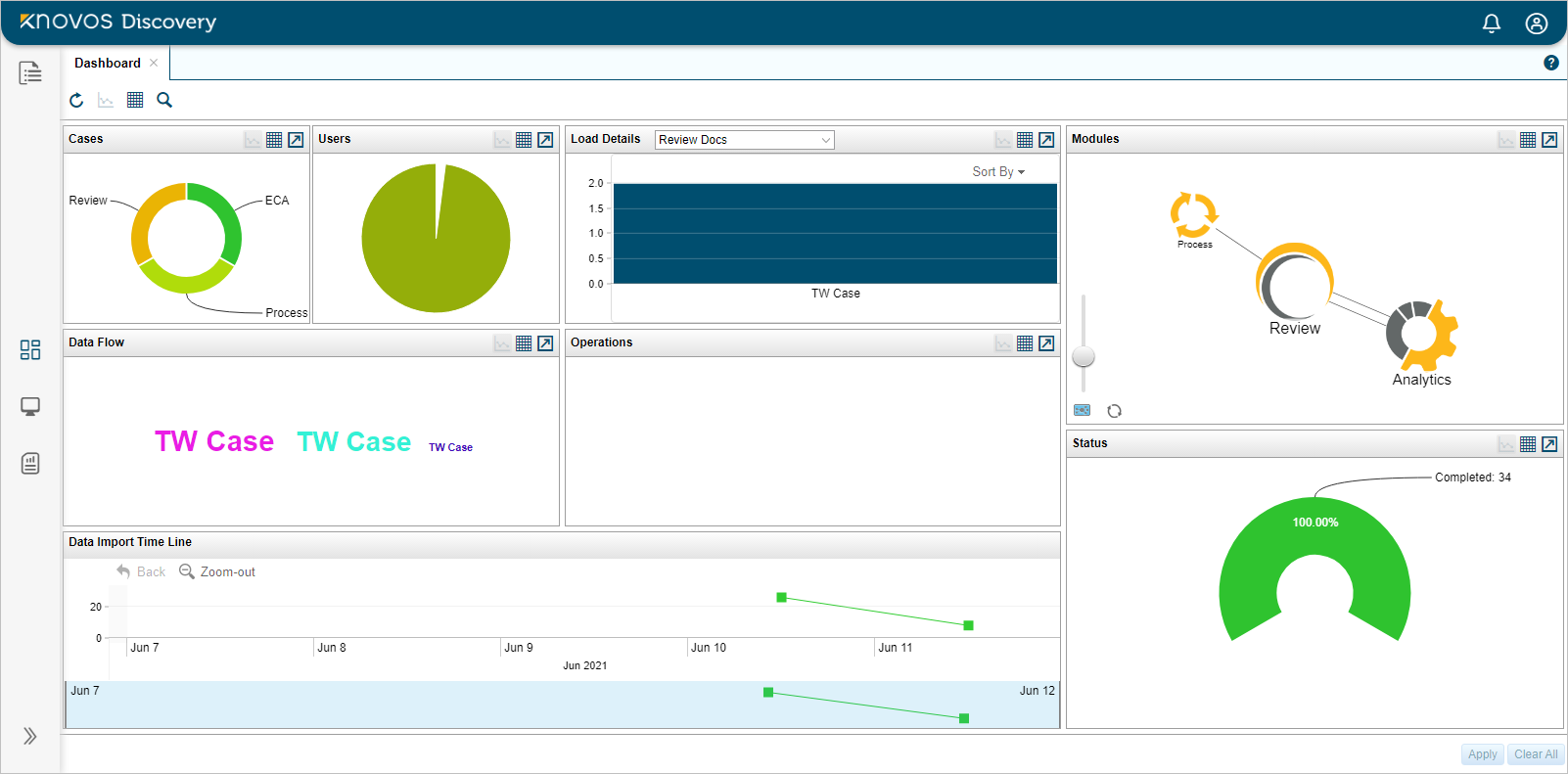The image size is (1568, 774).
Task: Open the Review Docs dropdown
Action: (744, 140)
